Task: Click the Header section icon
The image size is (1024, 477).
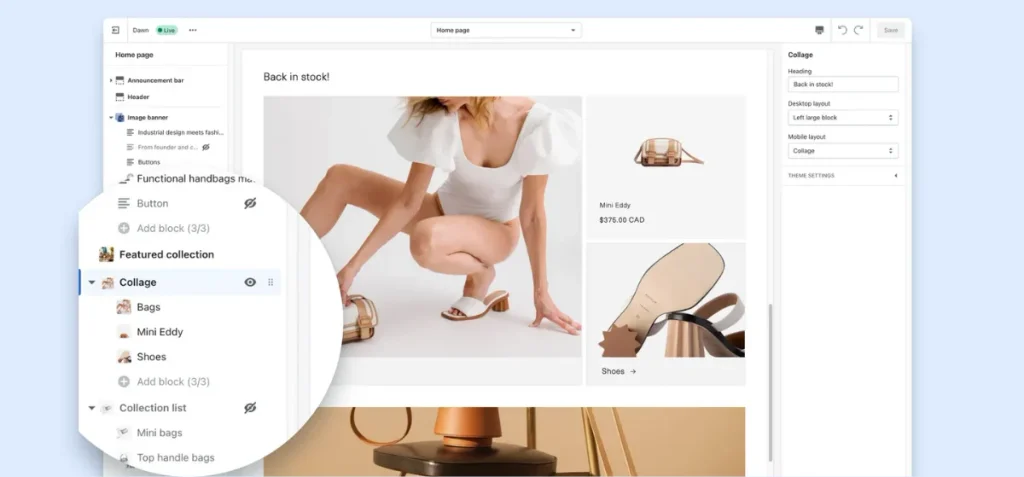Action: click(x=120, y=97)
